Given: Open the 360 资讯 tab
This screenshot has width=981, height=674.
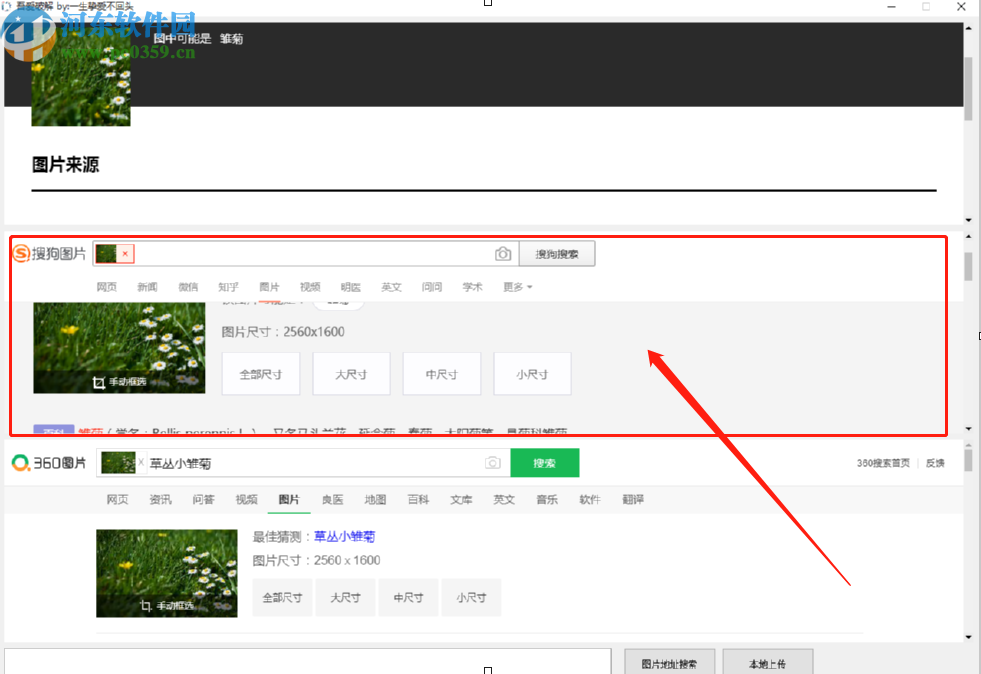Looking at the screenshot, I should tap(160, 499).
